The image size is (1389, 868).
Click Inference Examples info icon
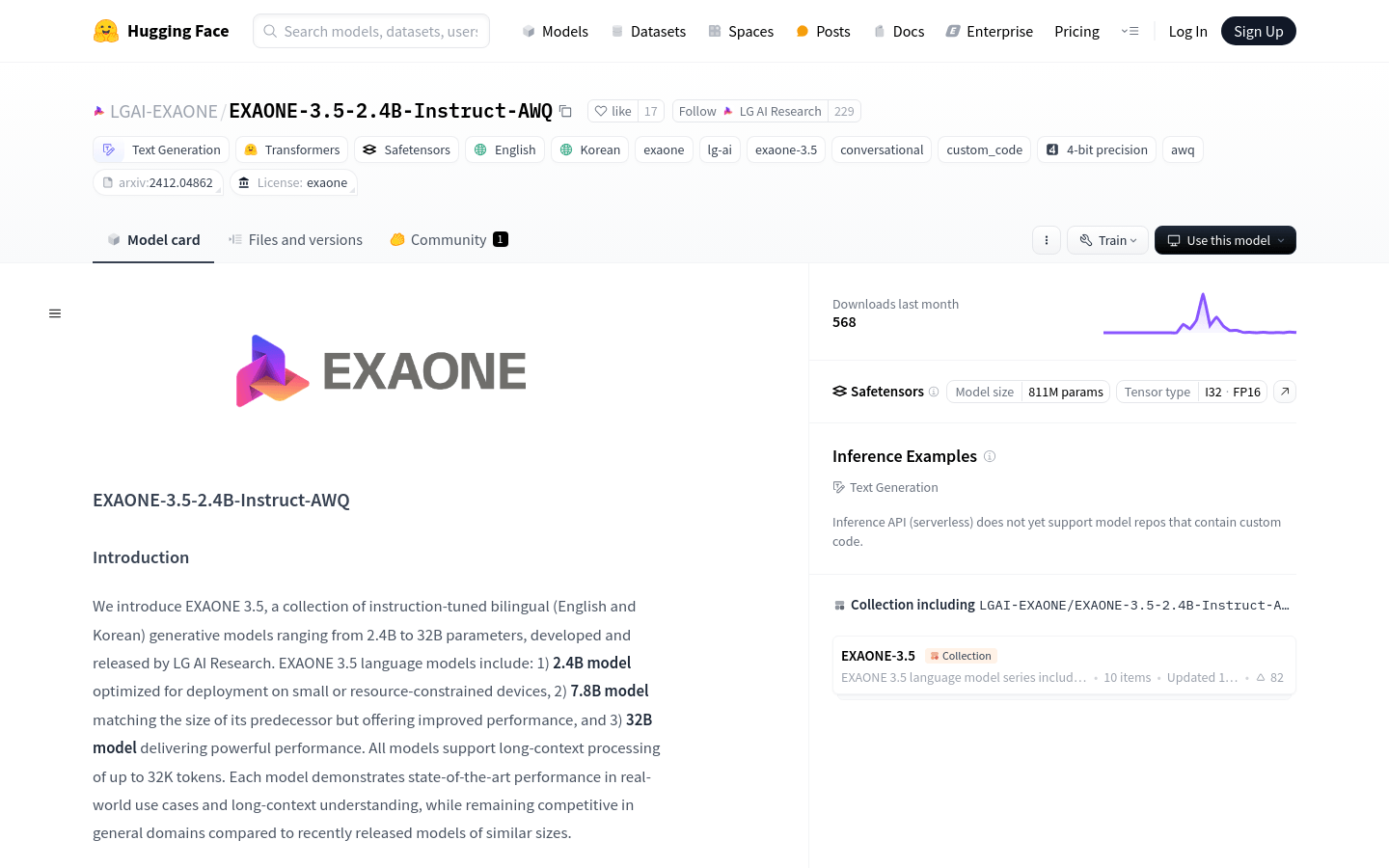(x=990, y=456)
